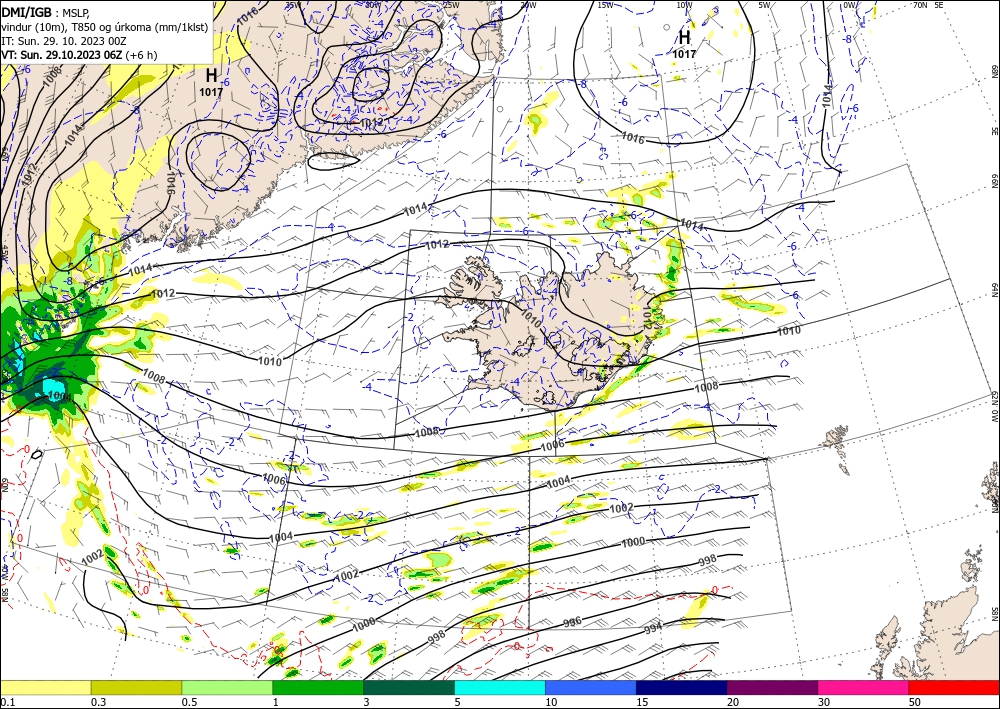Select the 'VT: Sun. 29.10.2023 06Z (+6 h)' line
The image size is (1000, 709).
pos(79,55)
